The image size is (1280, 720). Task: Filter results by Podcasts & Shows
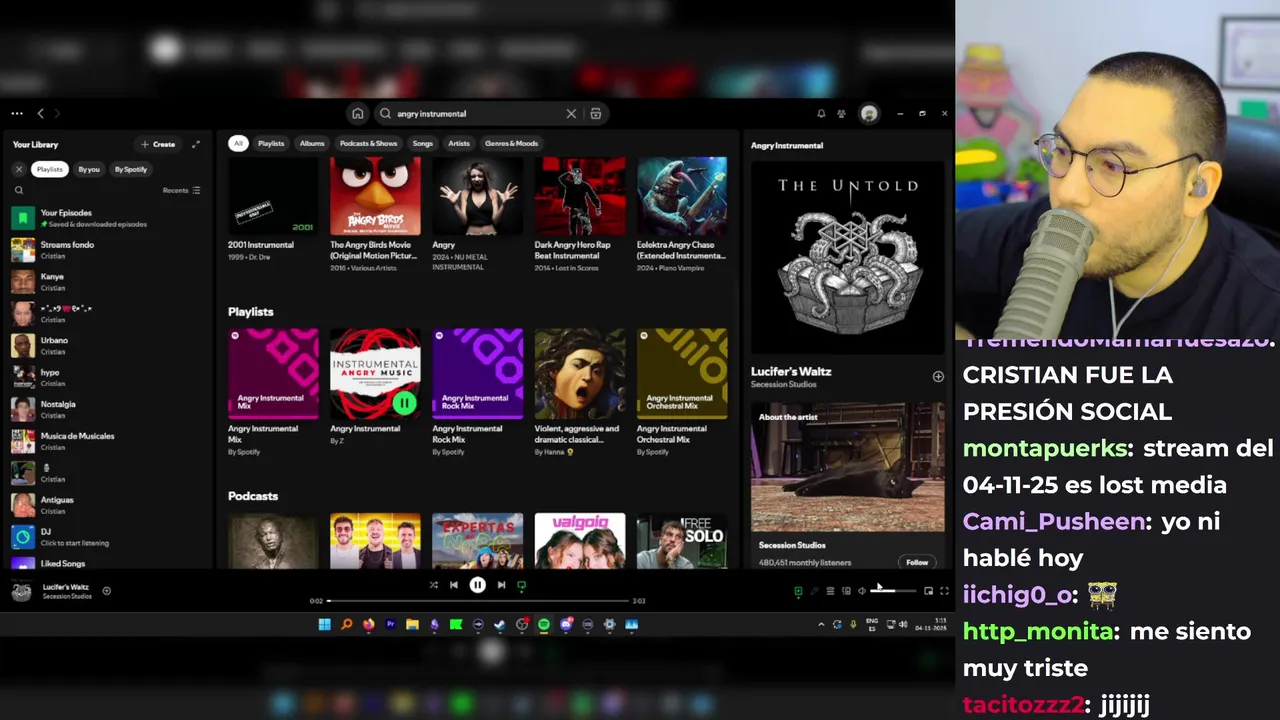click(x=368, y=143)
